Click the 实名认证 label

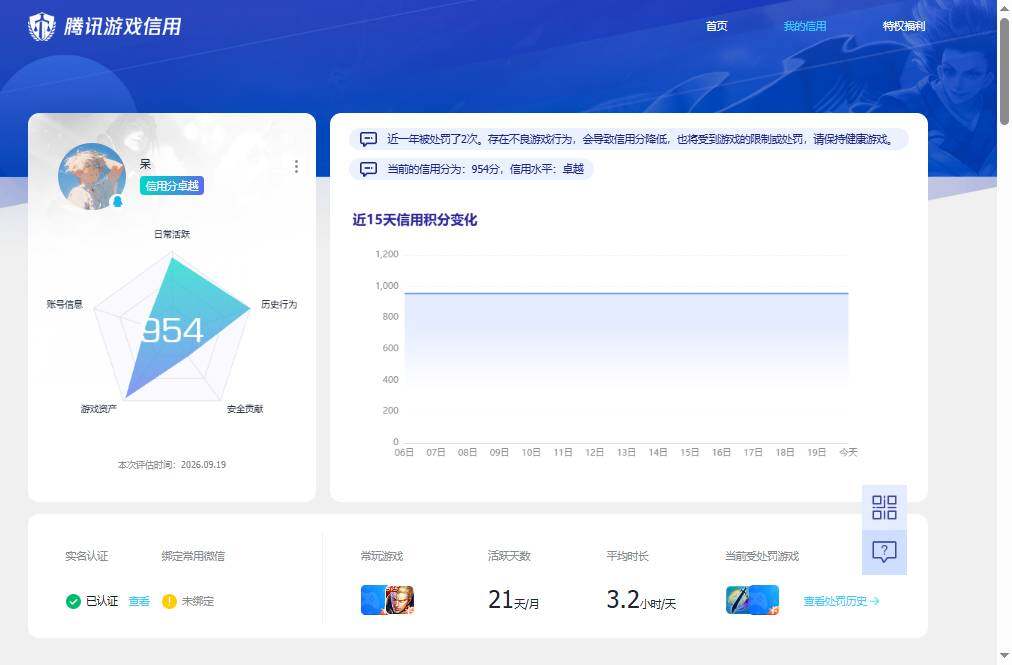(x=86, y=556)
